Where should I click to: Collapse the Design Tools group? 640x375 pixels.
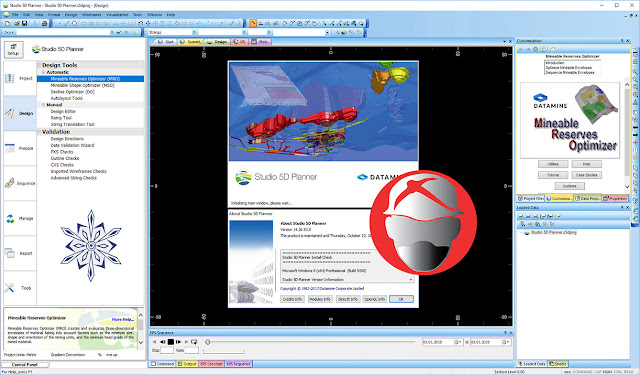40,65
